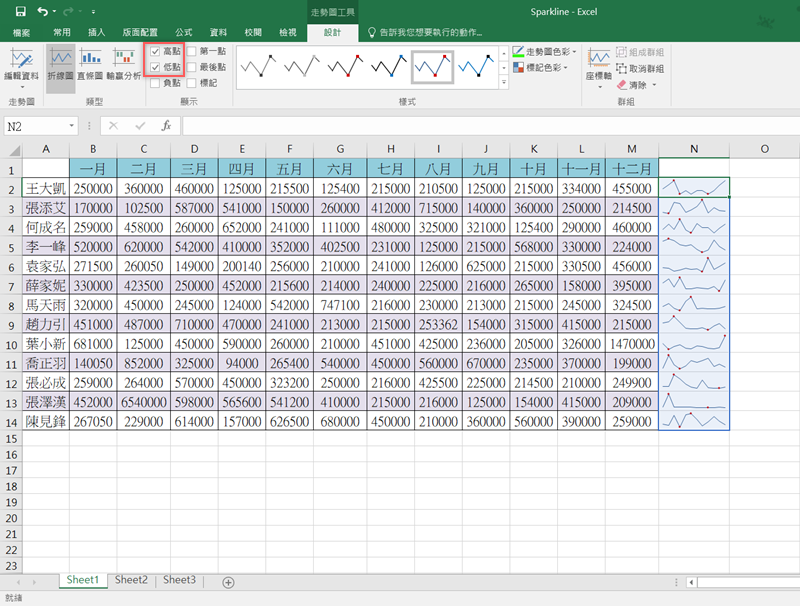This screenshot has height=606, width=800.
Task: Select the 輸贏分析 win/loss sparkline type
Action: pyautogui.click(x=125, y=66)
